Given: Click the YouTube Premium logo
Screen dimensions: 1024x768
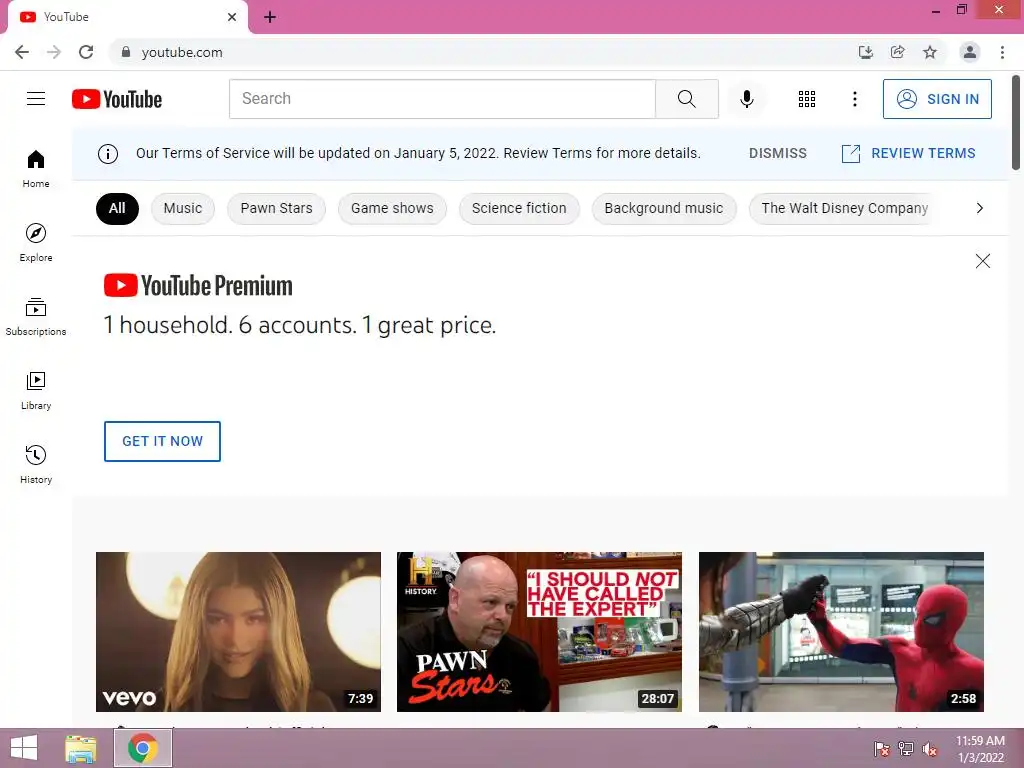Looking at the screenshot, I should [198, 286].
